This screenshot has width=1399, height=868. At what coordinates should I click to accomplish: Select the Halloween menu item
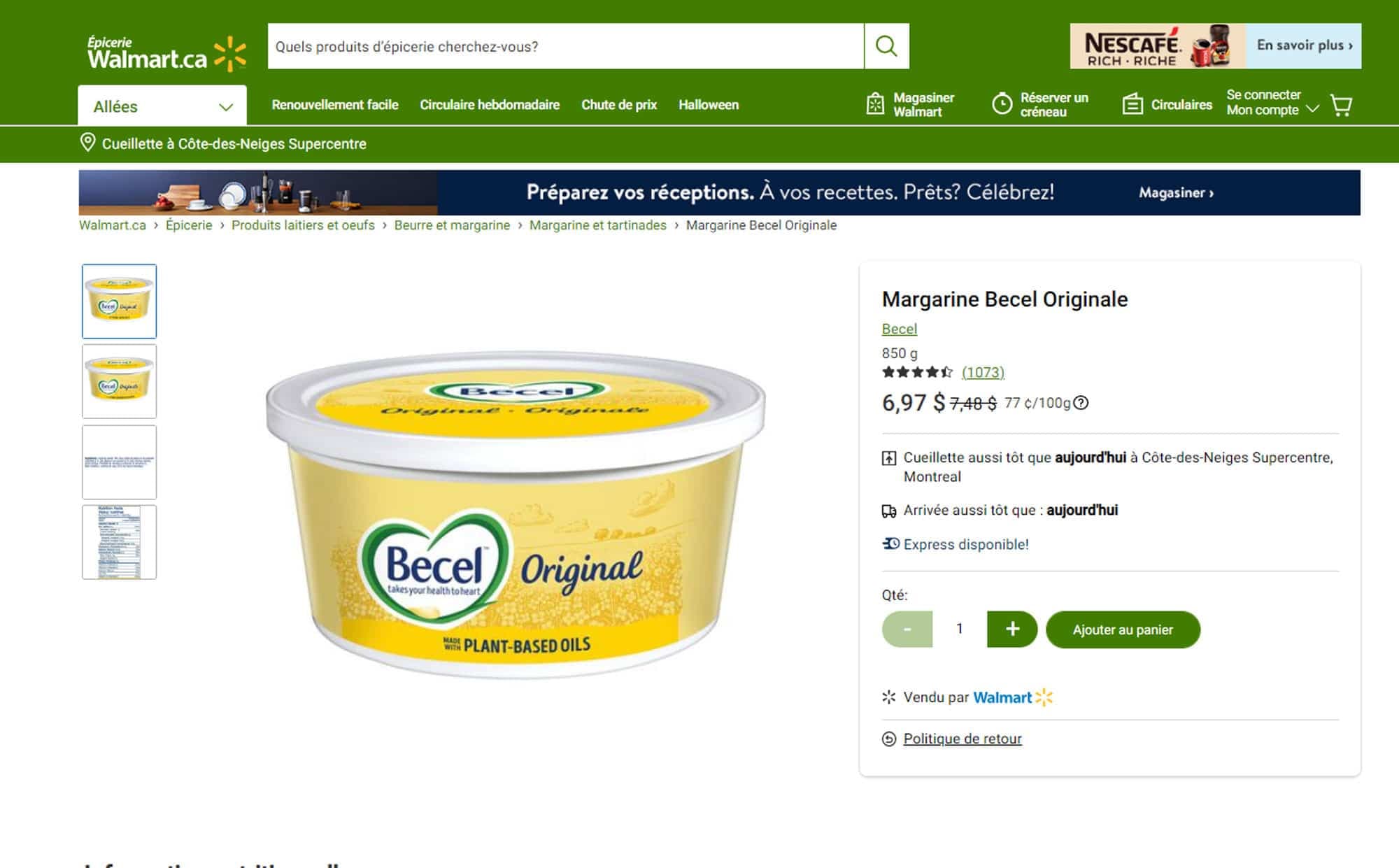tap(709, 105)
